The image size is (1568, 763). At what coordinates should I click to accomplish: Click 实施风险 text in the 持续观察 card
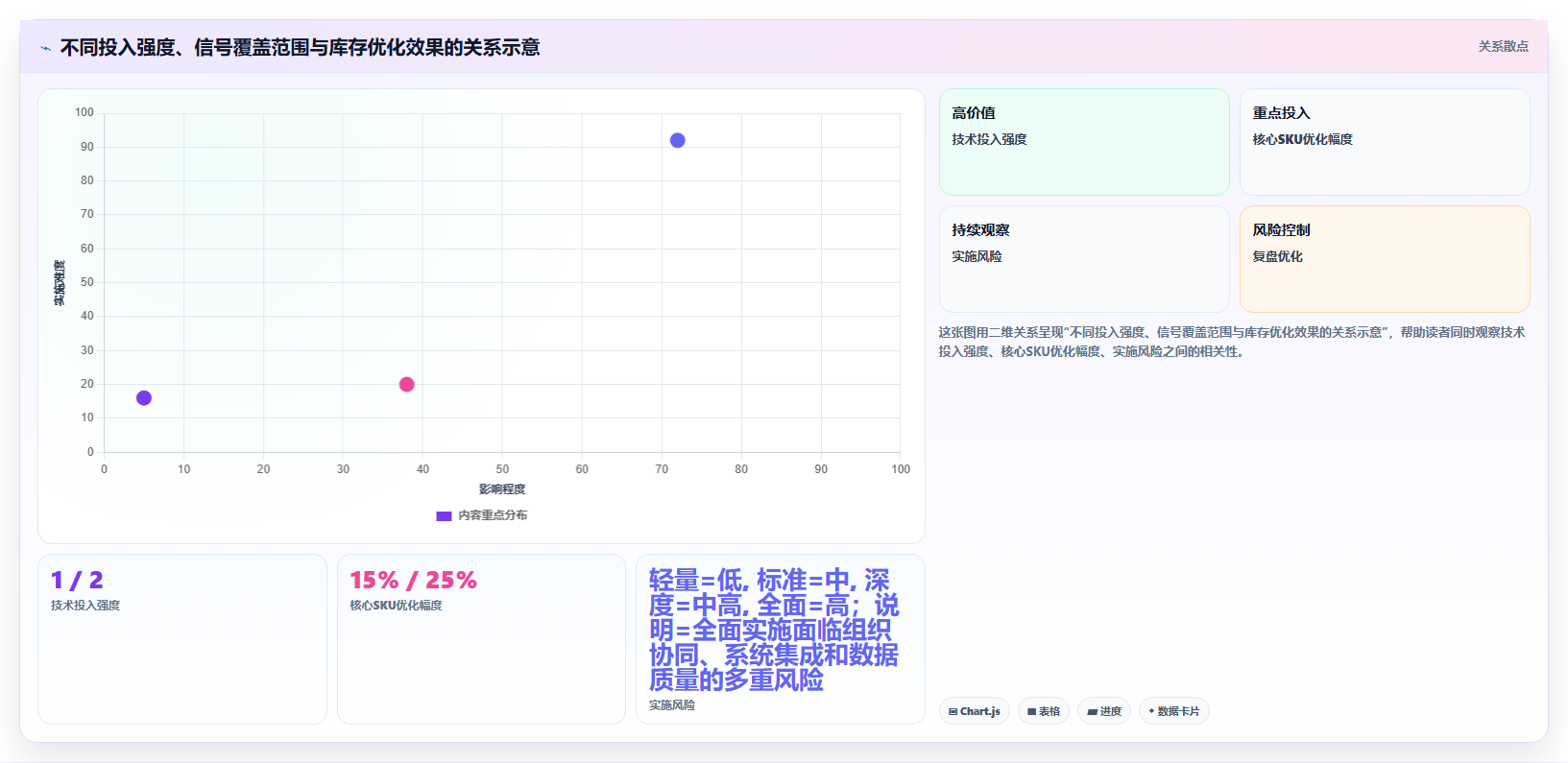[x=977, y=256]
